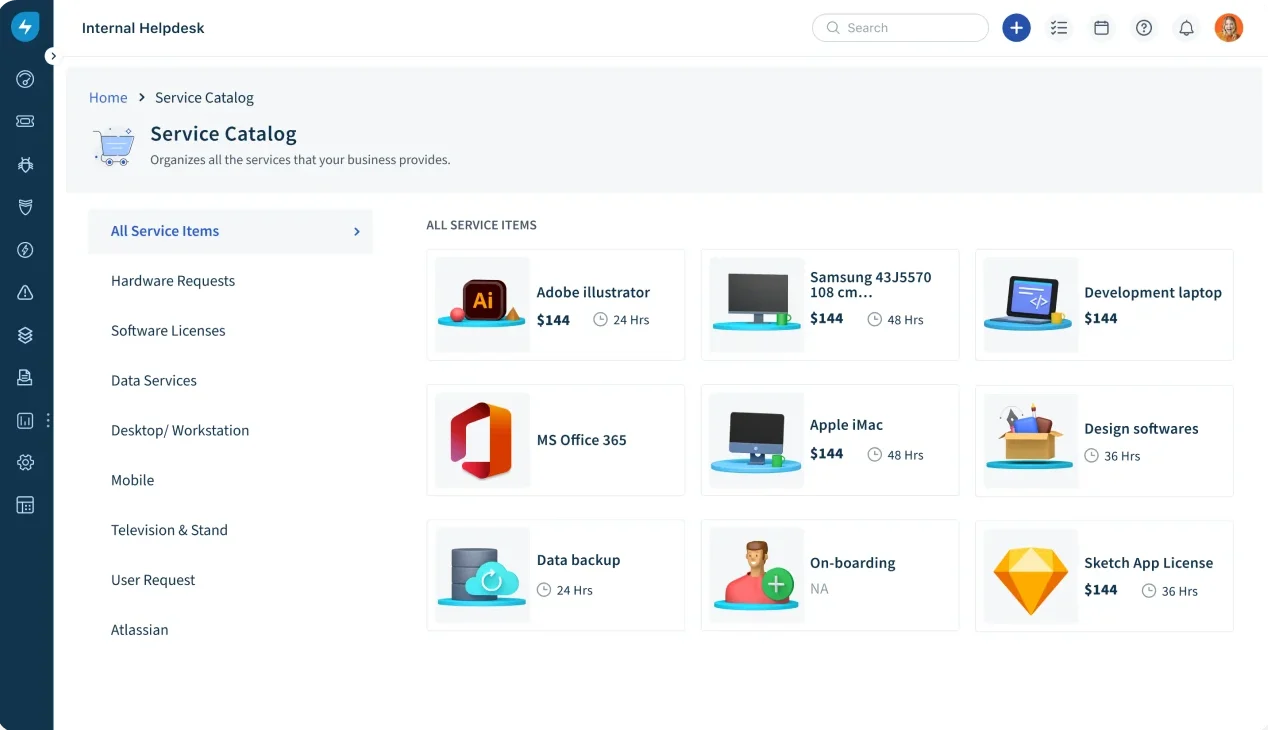Image resolution: width=1268 pixels, height=730 pixels.
Task: Open the Sketch App License title
Action: tap(1149, 563)
